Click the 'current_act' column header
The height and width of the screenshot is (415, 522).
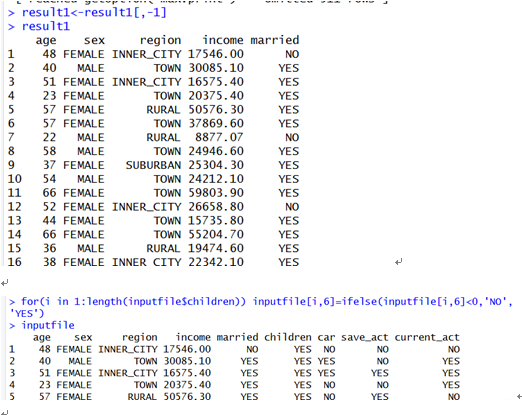pyautogui.click(x=427, y=338)
